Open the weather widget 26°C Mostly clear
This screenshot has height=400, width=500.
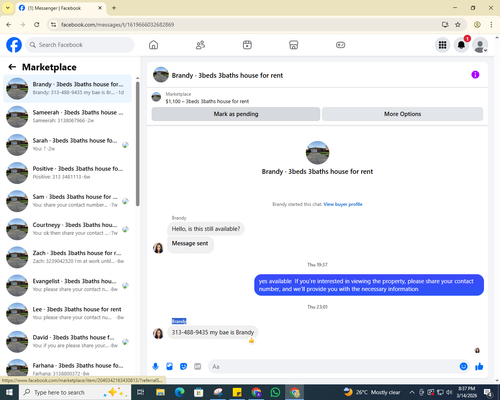tap(372, 392)
